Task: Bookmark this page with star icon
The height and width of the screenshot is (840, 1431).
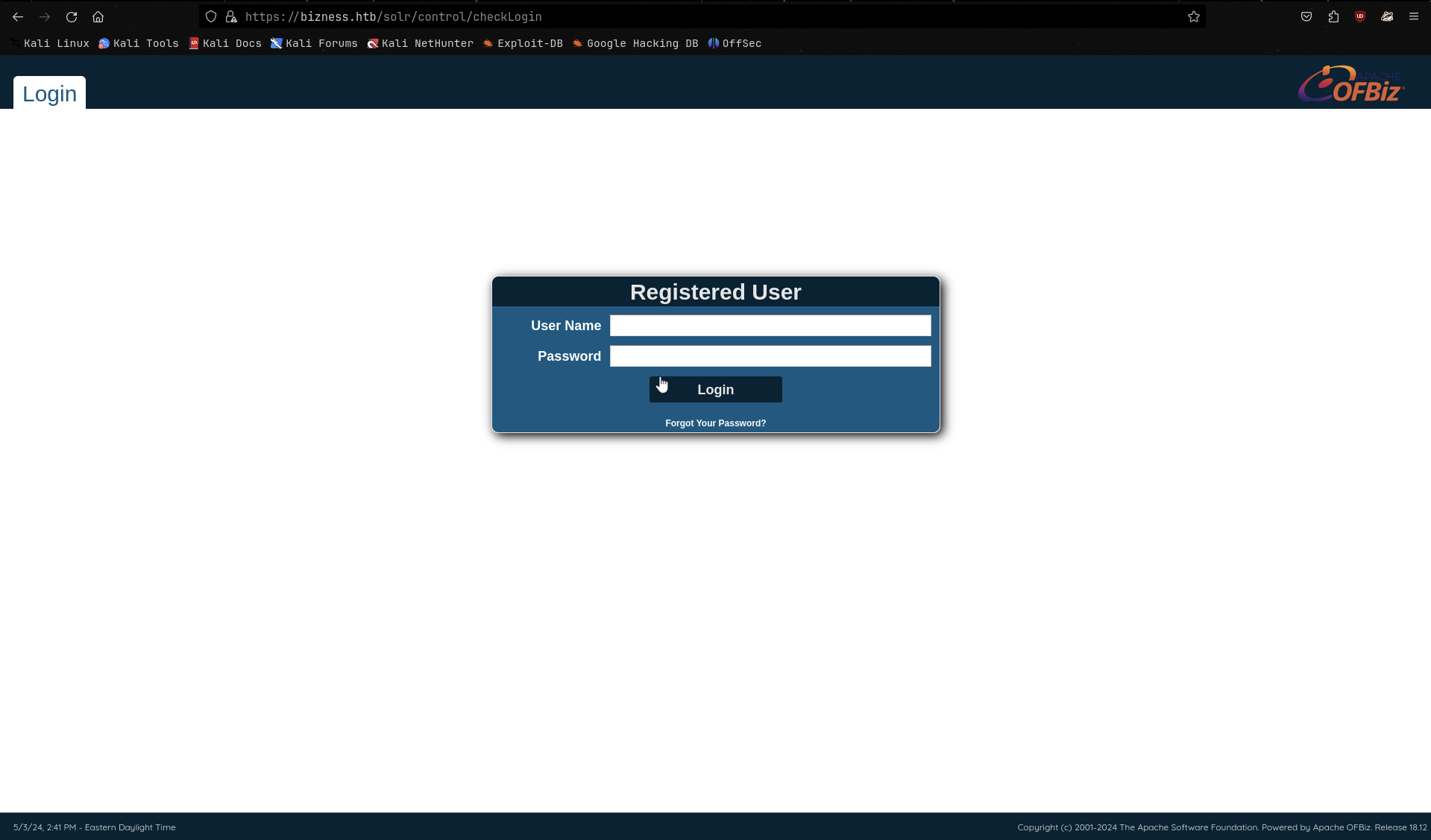Action: (1193, 16)
